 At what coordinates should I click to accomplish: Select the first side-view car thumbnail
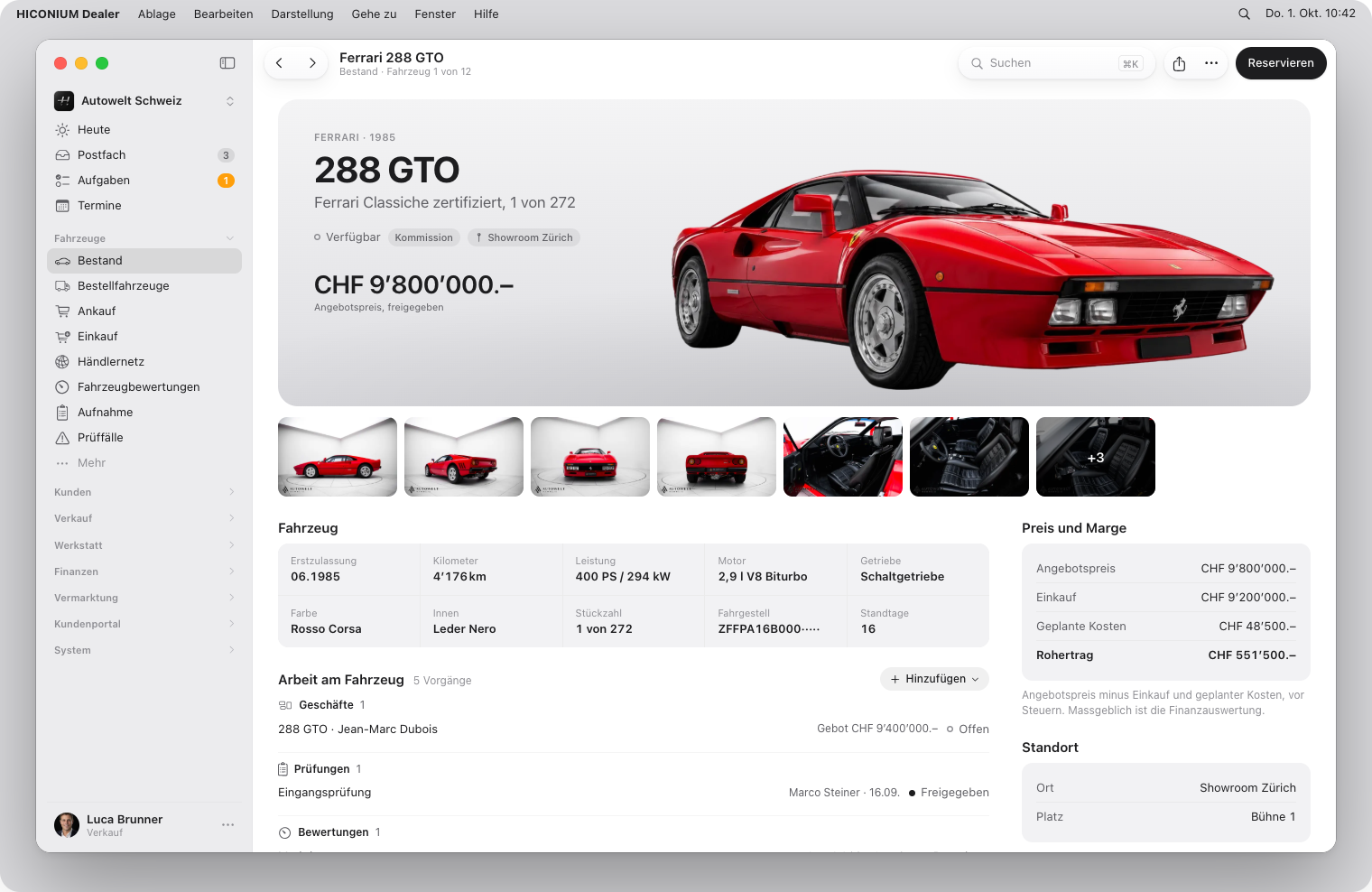click(338, 457)
